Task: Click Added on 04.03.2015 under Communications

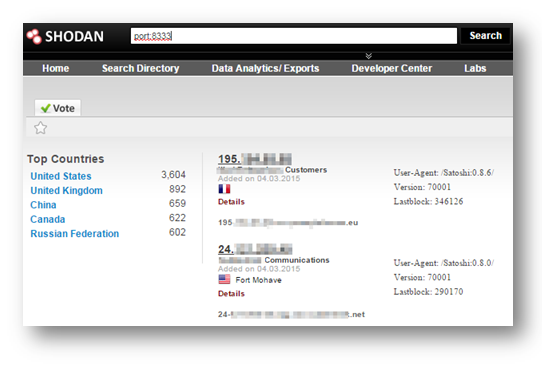Action: 259,269
